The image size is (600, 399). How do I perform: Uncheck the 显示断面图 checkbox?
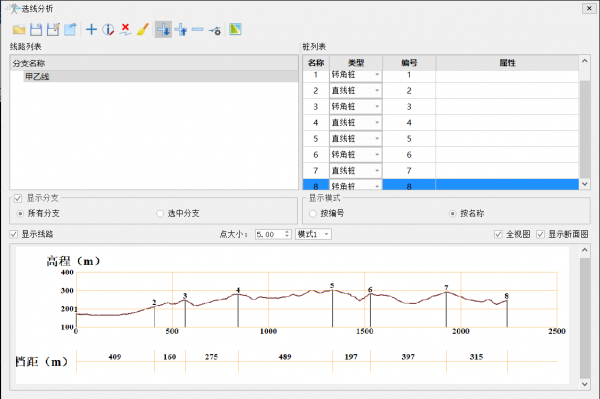[540, 234]
